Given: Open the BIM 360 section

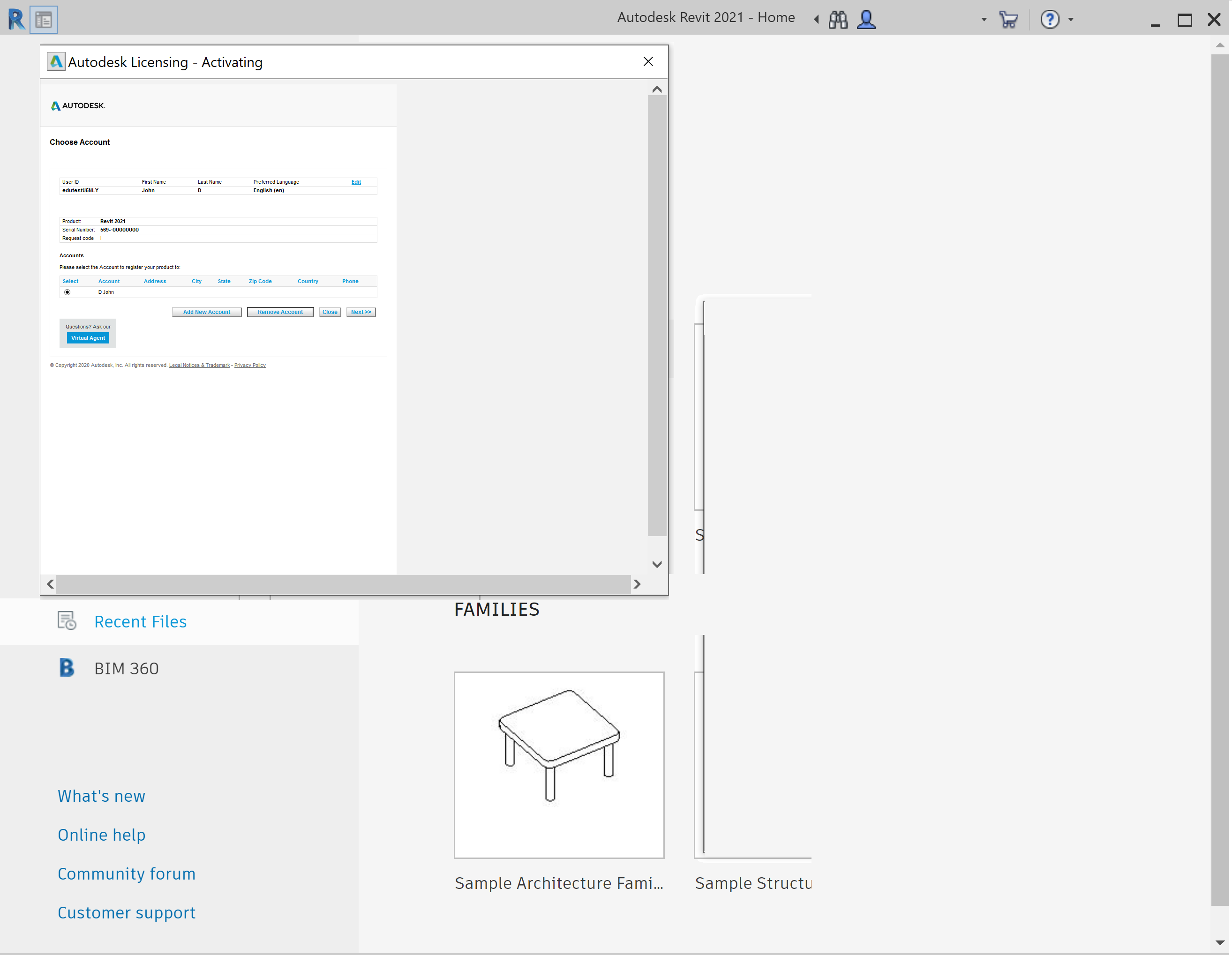Looking at the screenshot, I should [x=127, y=668].
